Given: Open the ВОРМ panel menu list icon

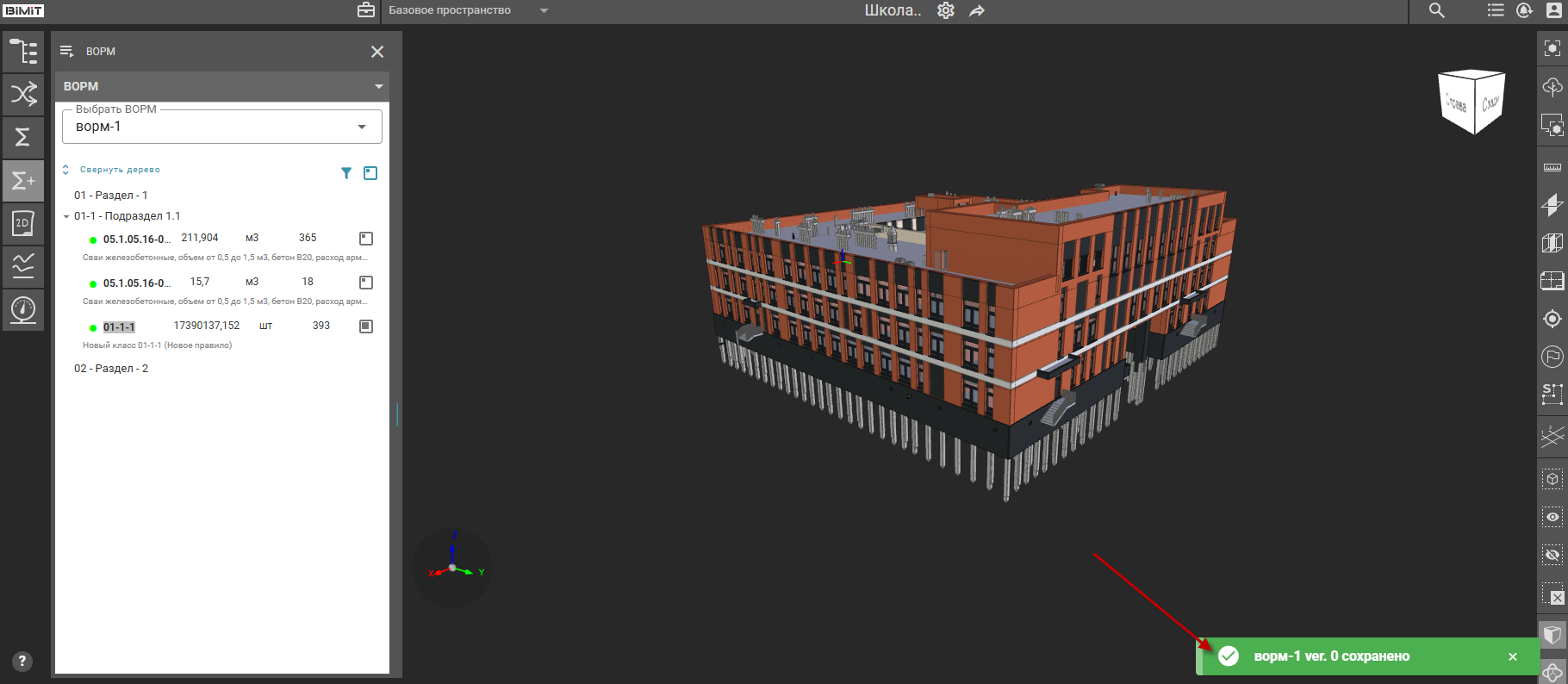Looking at the screenshot, I should coord(66,52).
